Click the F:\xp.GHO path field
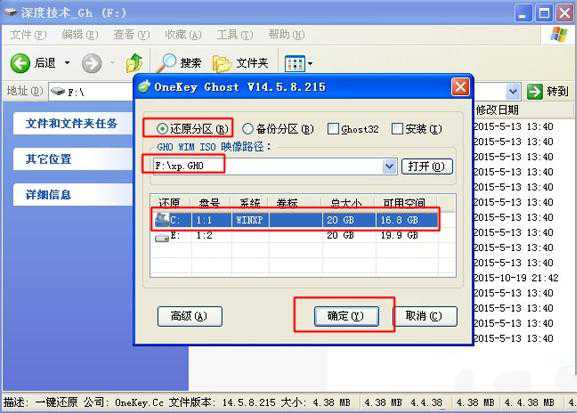 pyautogui.click(x=268, y=166)
